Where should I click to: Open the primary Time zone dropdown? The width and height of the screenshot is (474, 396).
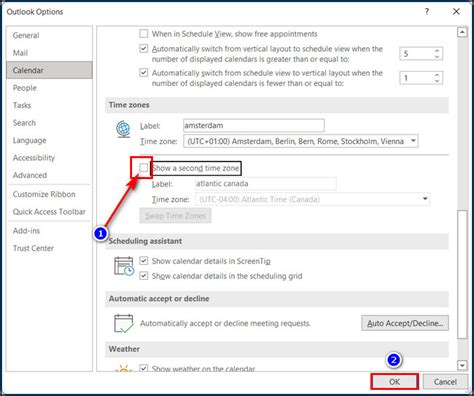(x=413, y=141)
